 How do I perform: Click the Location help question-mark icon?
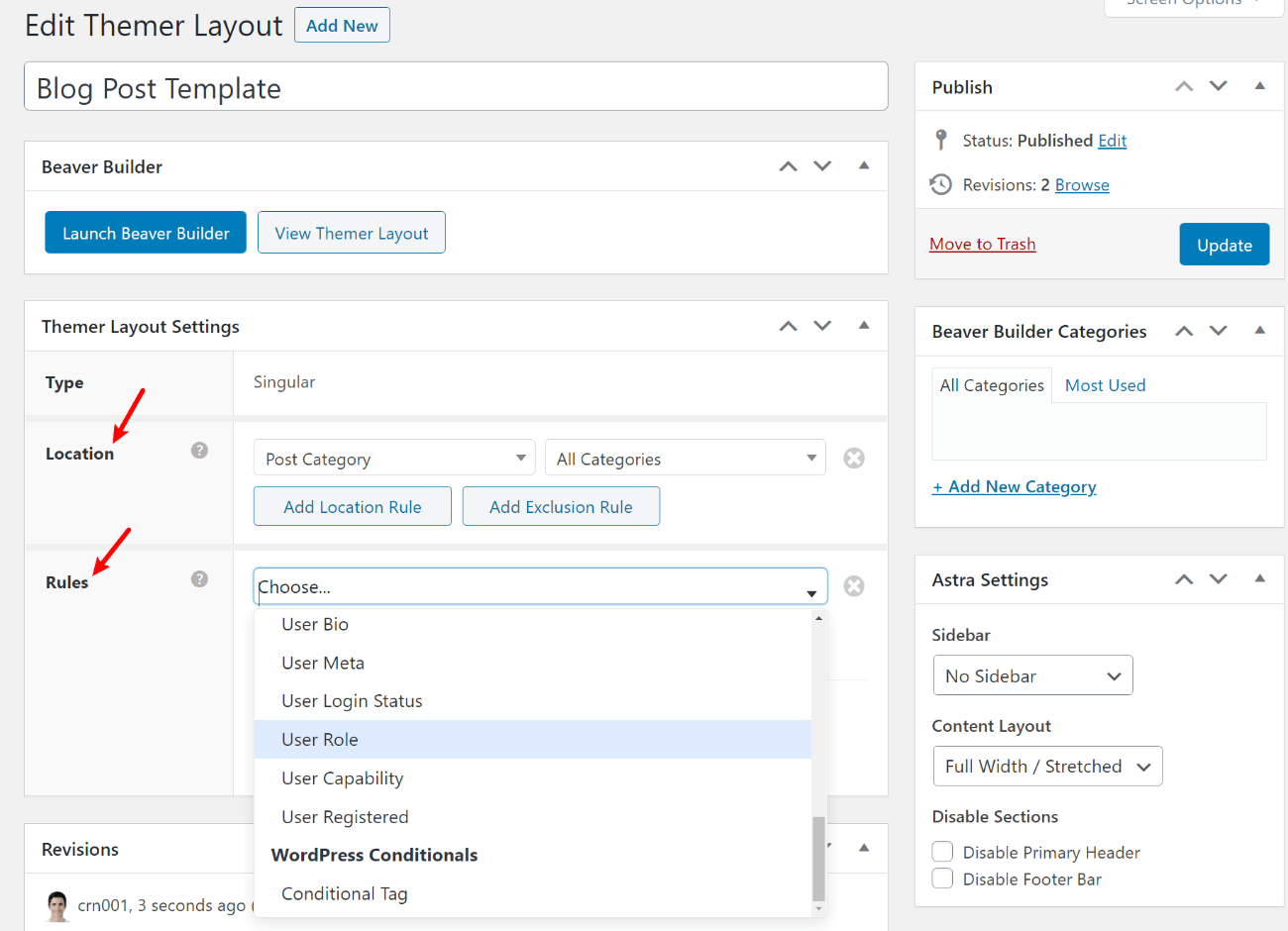coord(199,451)
